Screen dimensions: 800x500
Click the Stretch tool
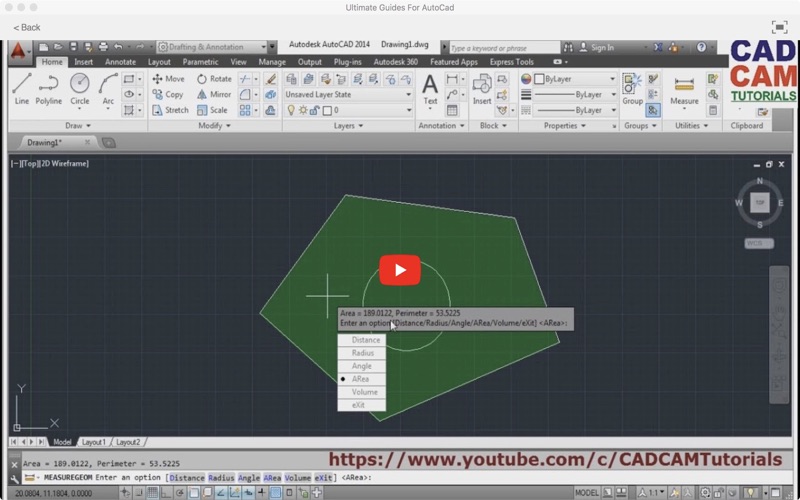170,110
